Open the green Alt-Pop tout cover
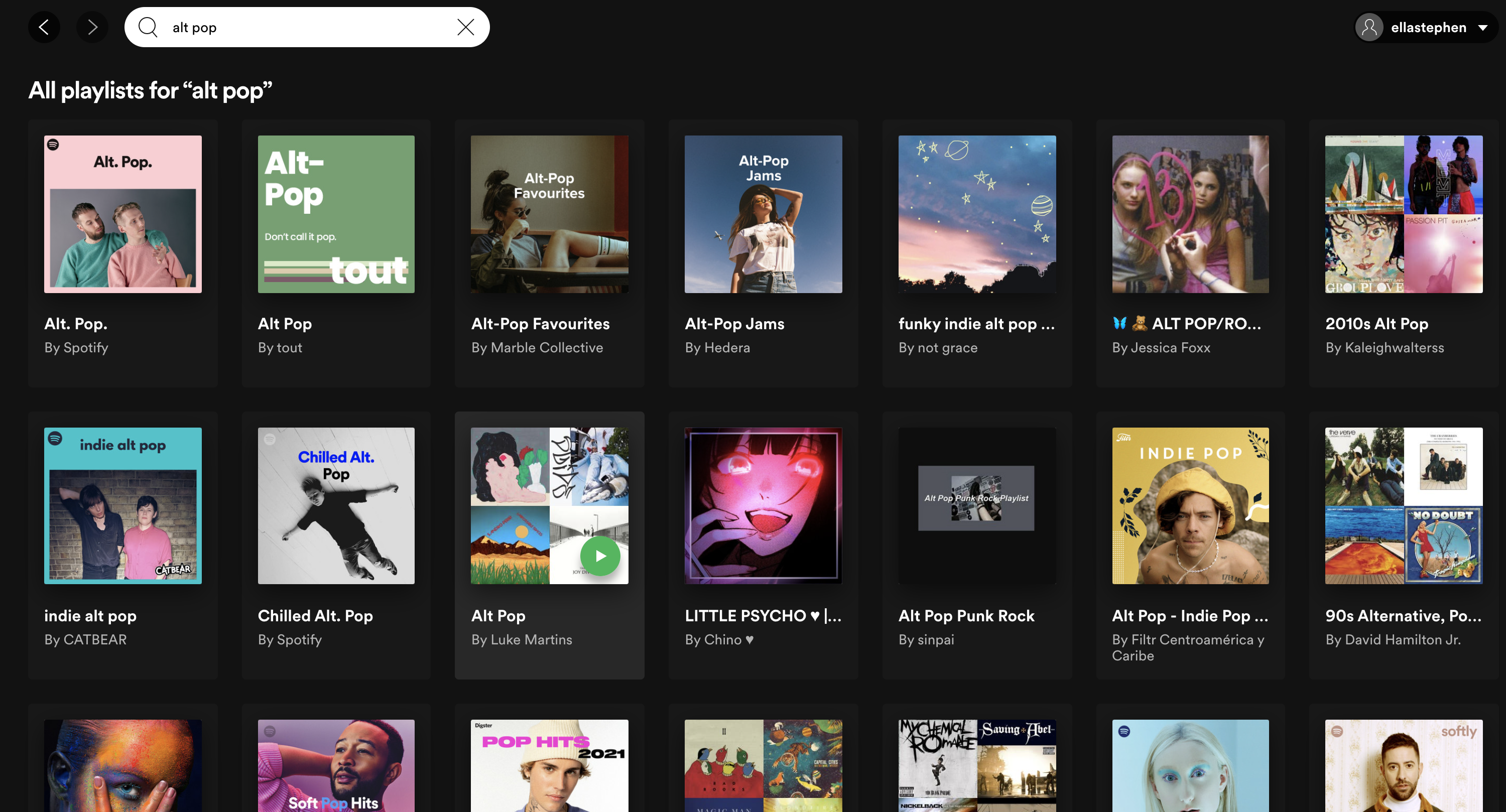Viewport: 1506px width, 812px height. [336, 214]
